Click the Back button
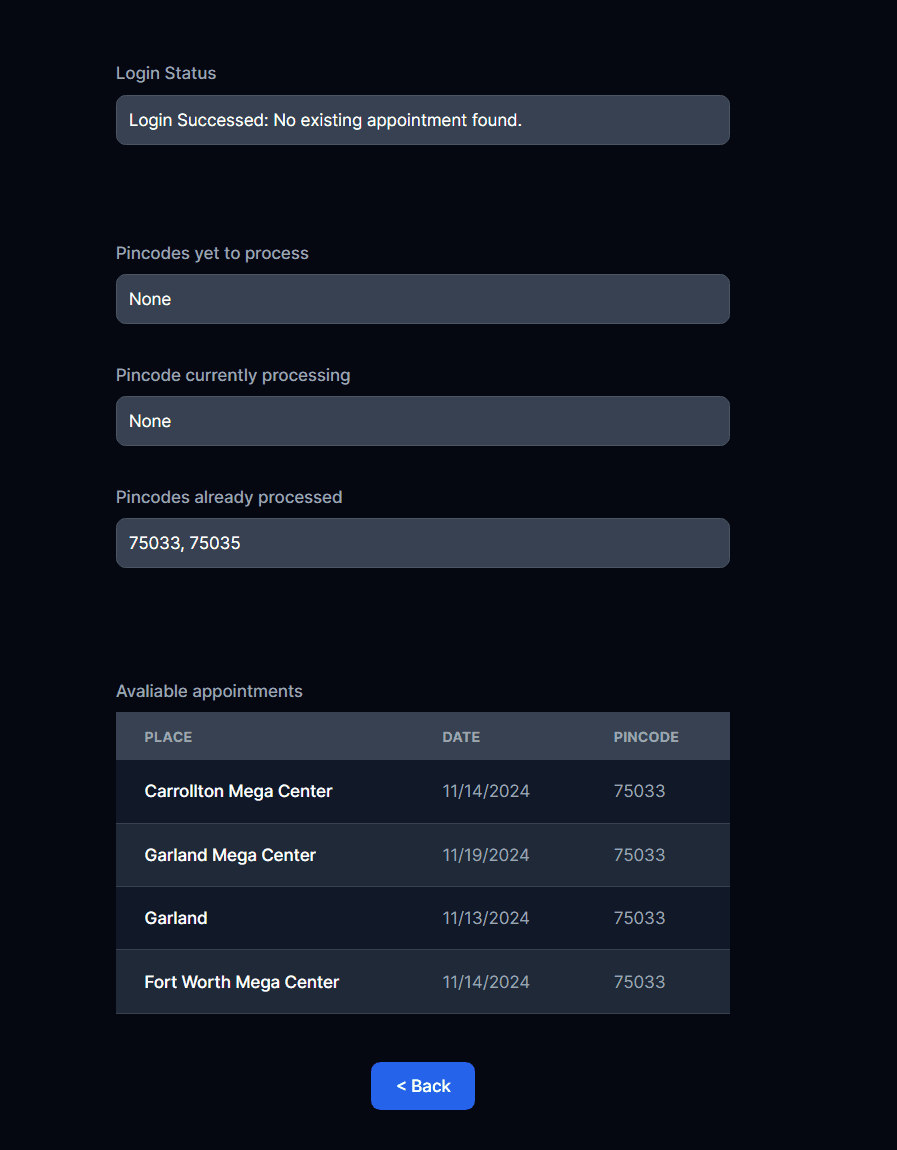 tap(422, 1086)
